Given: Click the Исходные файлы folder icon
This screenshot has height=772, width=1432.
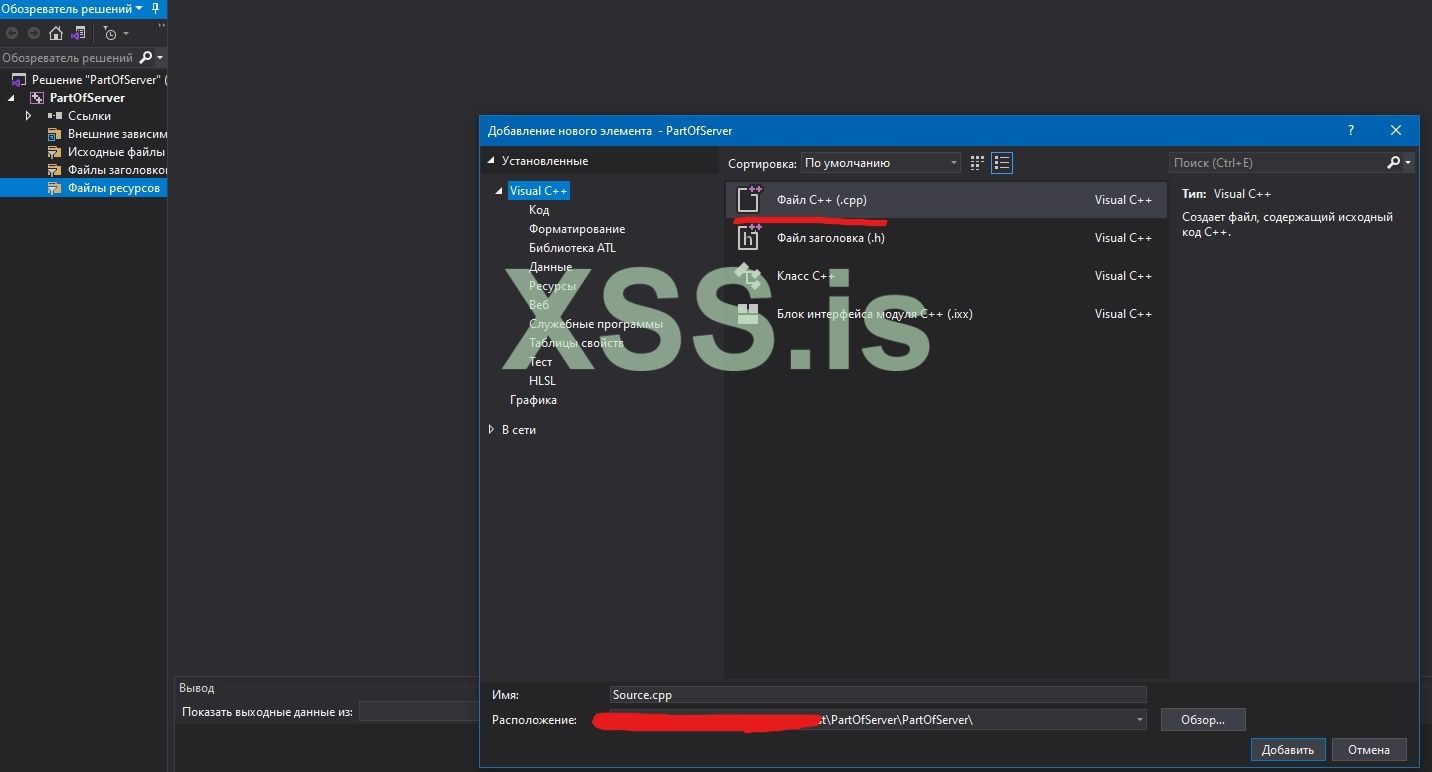Looking at the screenshot, I should click(55, 152).
